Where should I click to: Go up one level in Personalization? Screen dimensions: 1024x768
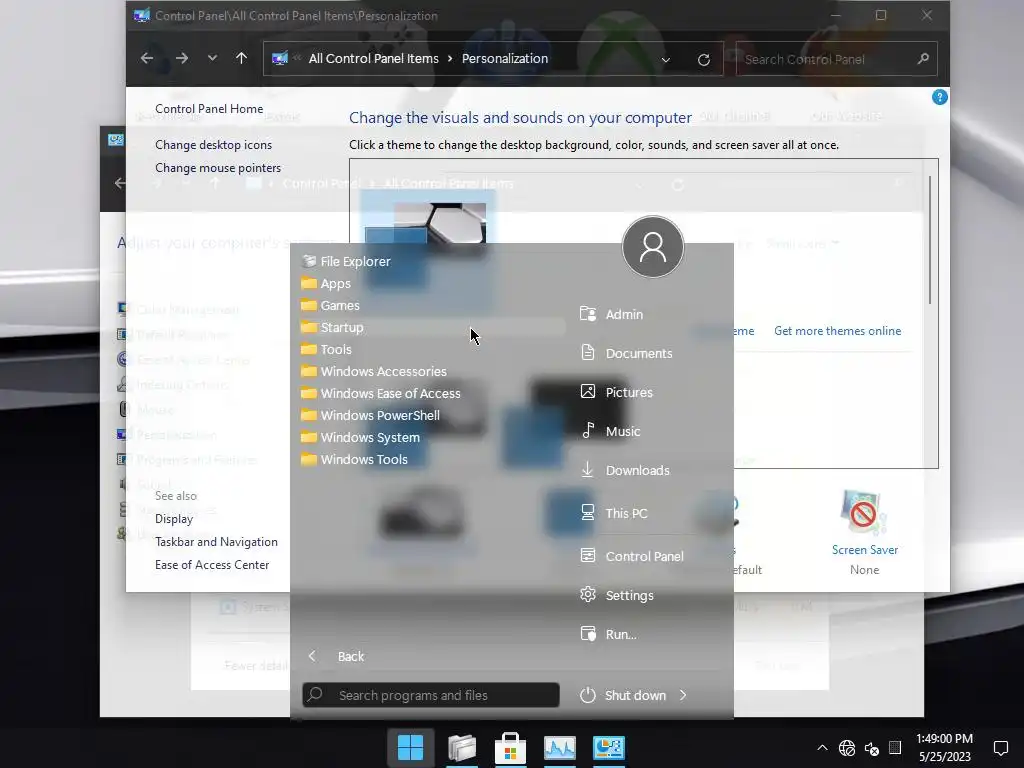coord(242,58)
